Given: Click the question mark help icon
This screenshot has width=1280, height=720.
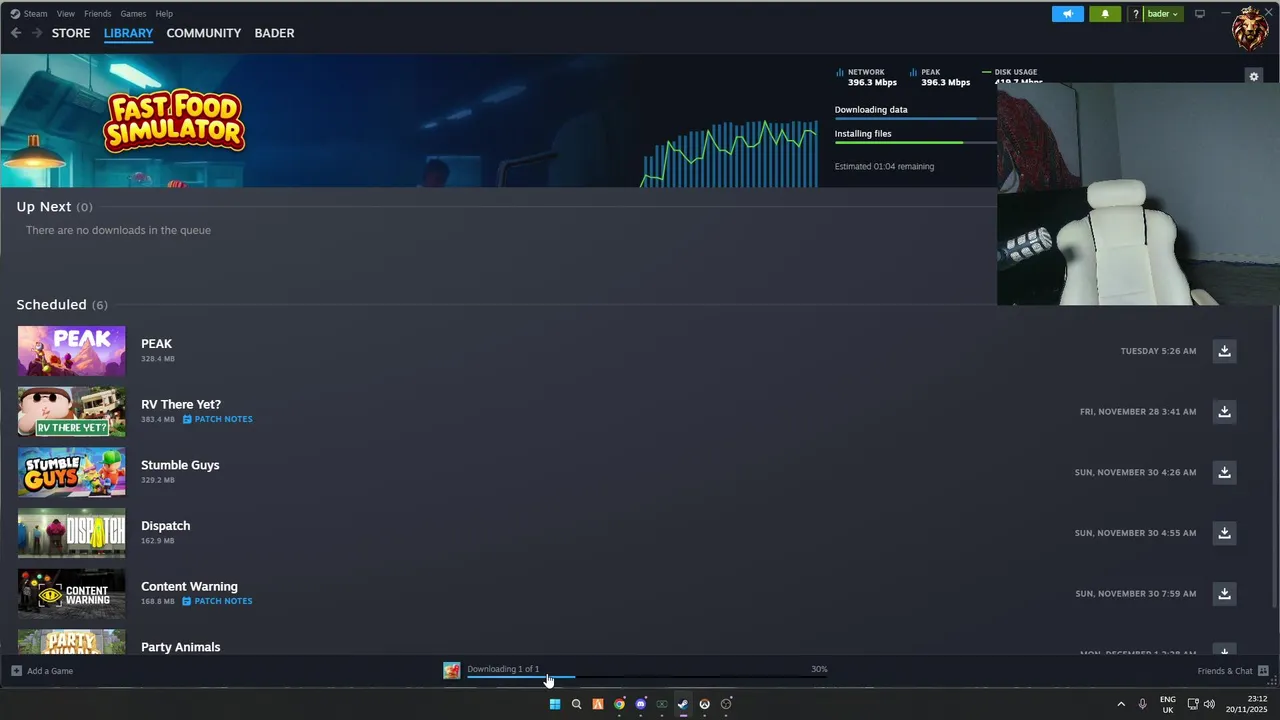Looking at the screenshot, I should 1136,14.
